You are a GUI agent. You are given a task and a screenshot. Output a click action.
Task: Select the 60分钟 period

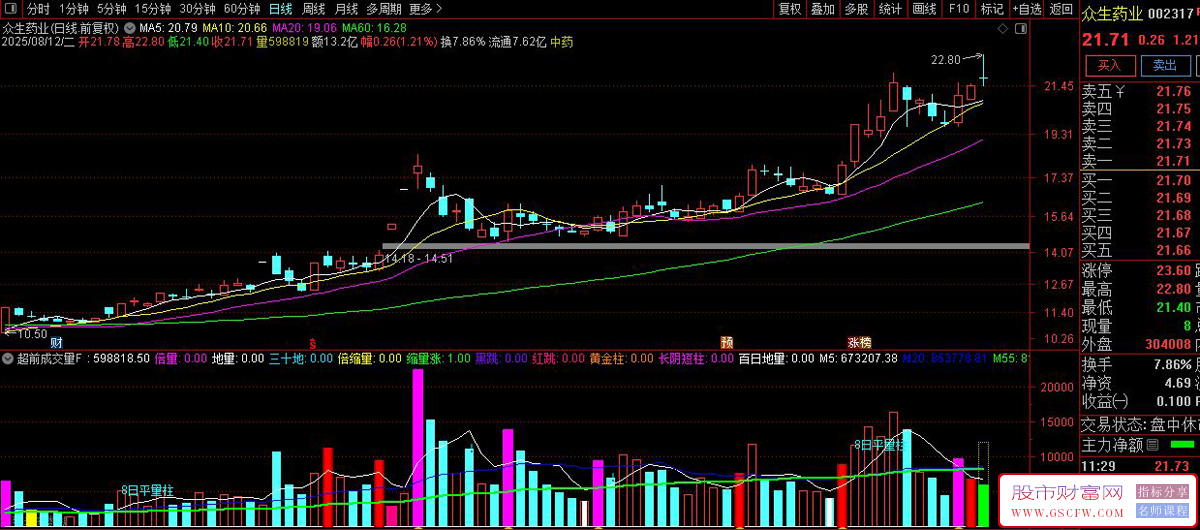click(241, 9)
